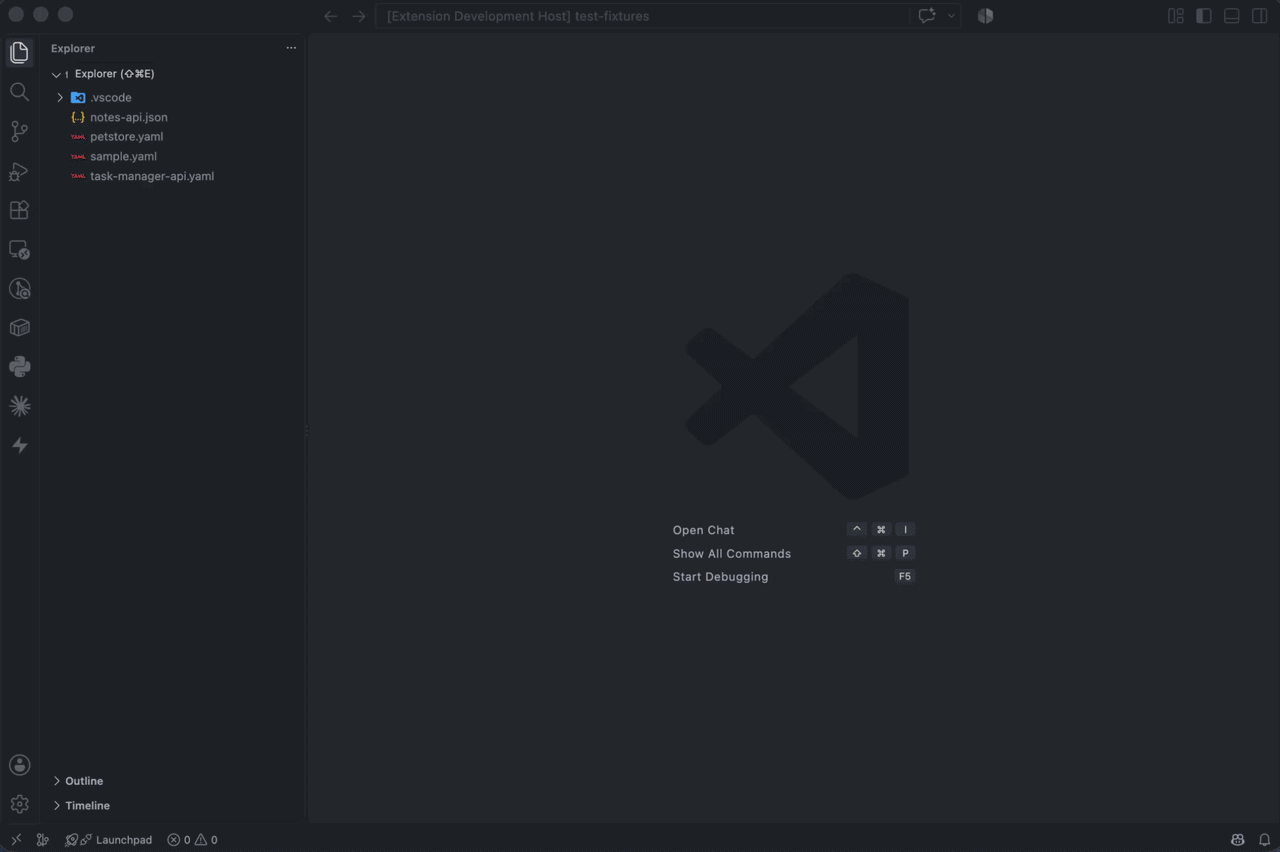1280x852 pixels.
Task: Open chat with the sparkle chat icon
Action: click(927, 16)
